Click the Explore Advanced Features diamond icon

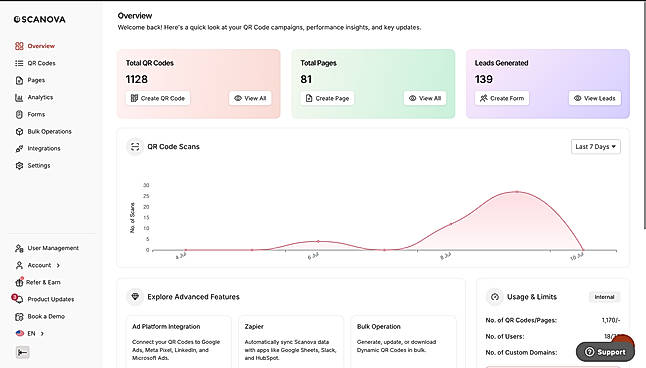(x=135, y=297)
